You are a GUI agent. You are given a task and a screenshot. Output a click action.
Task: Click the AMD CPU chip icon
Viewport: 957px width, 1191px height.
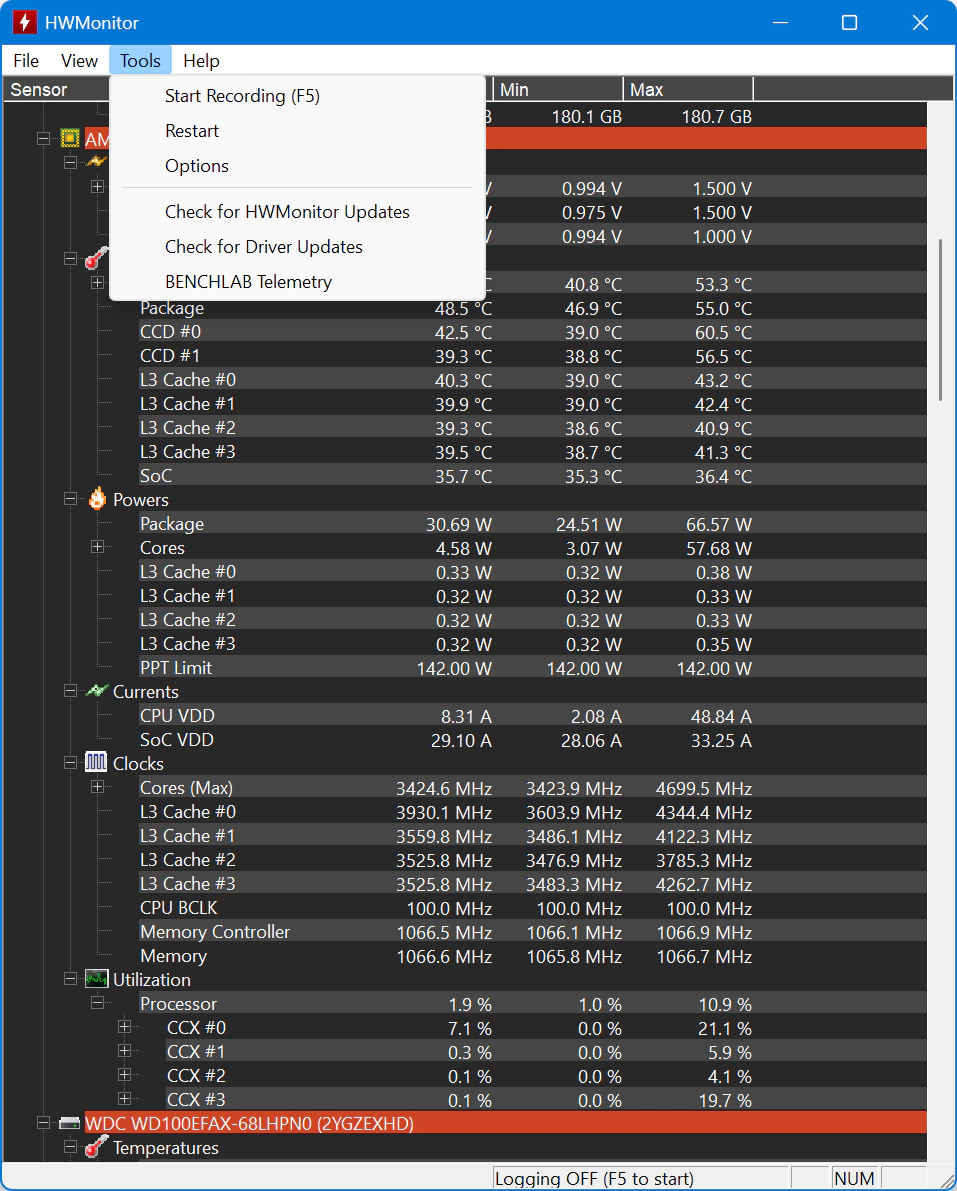[70, 138]
